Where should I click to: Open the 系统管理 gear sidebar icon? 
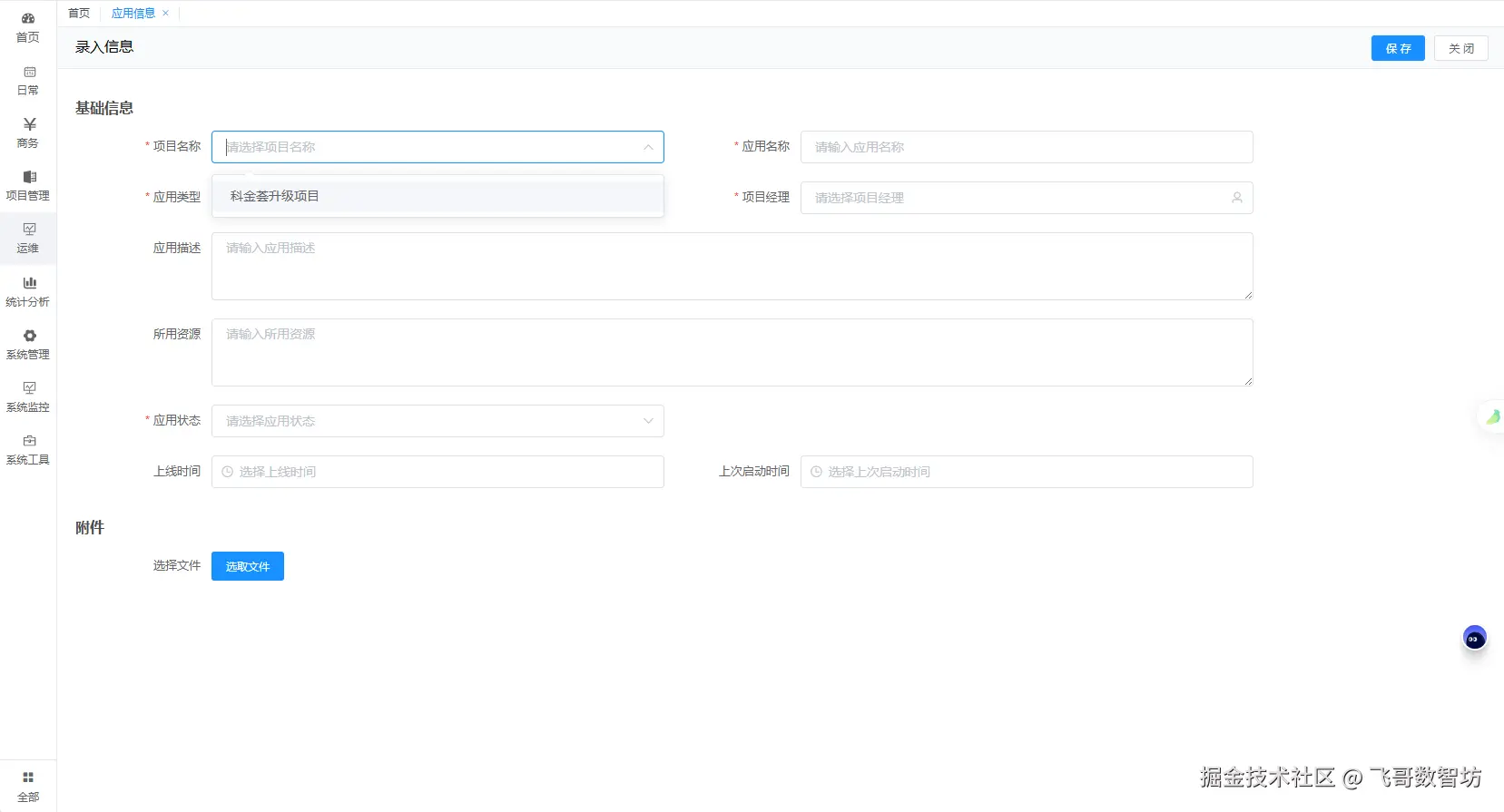click(29, 336)
